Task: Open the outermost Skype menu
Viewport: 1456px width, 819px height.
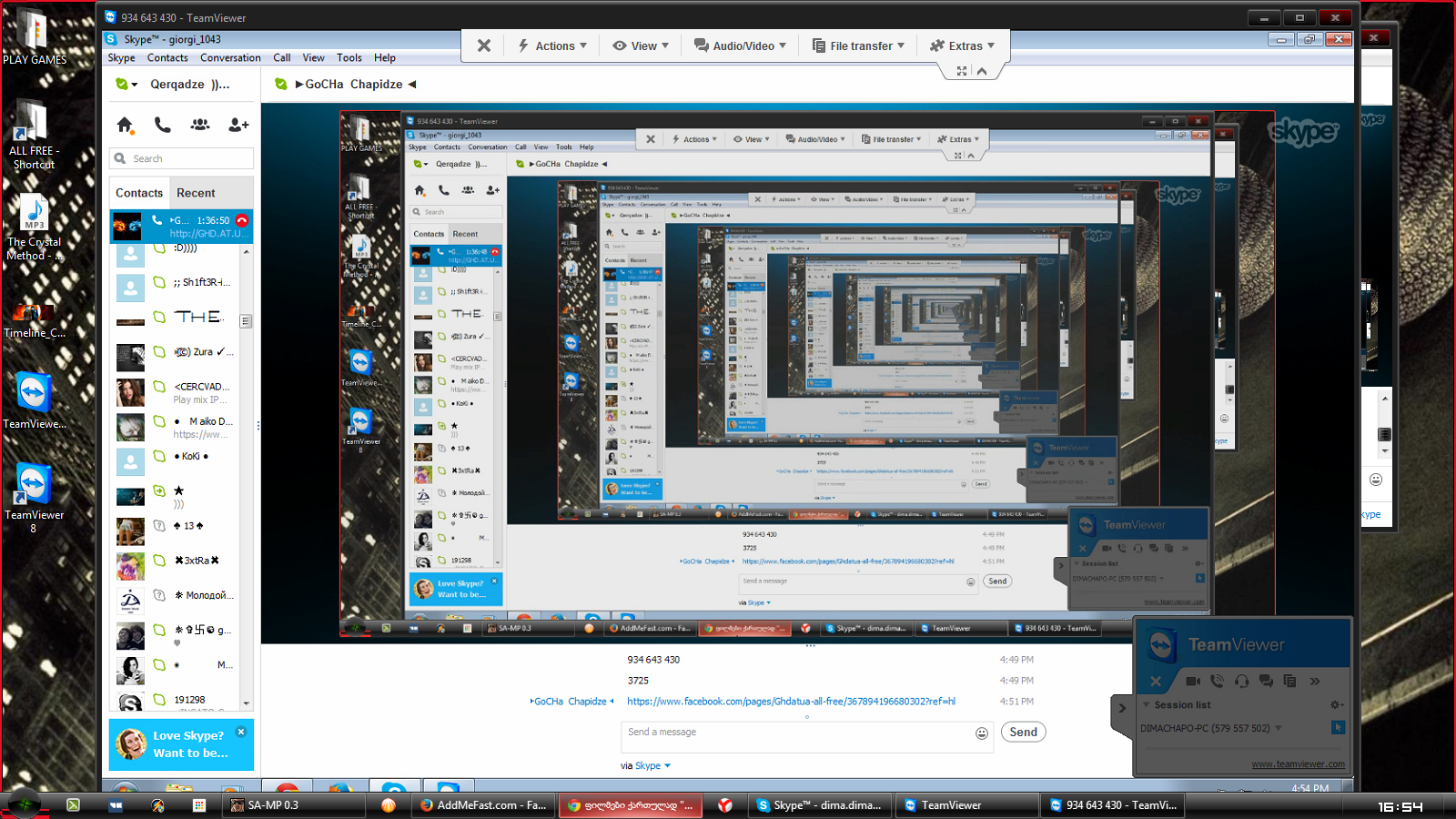Action: tap(121, 57)
